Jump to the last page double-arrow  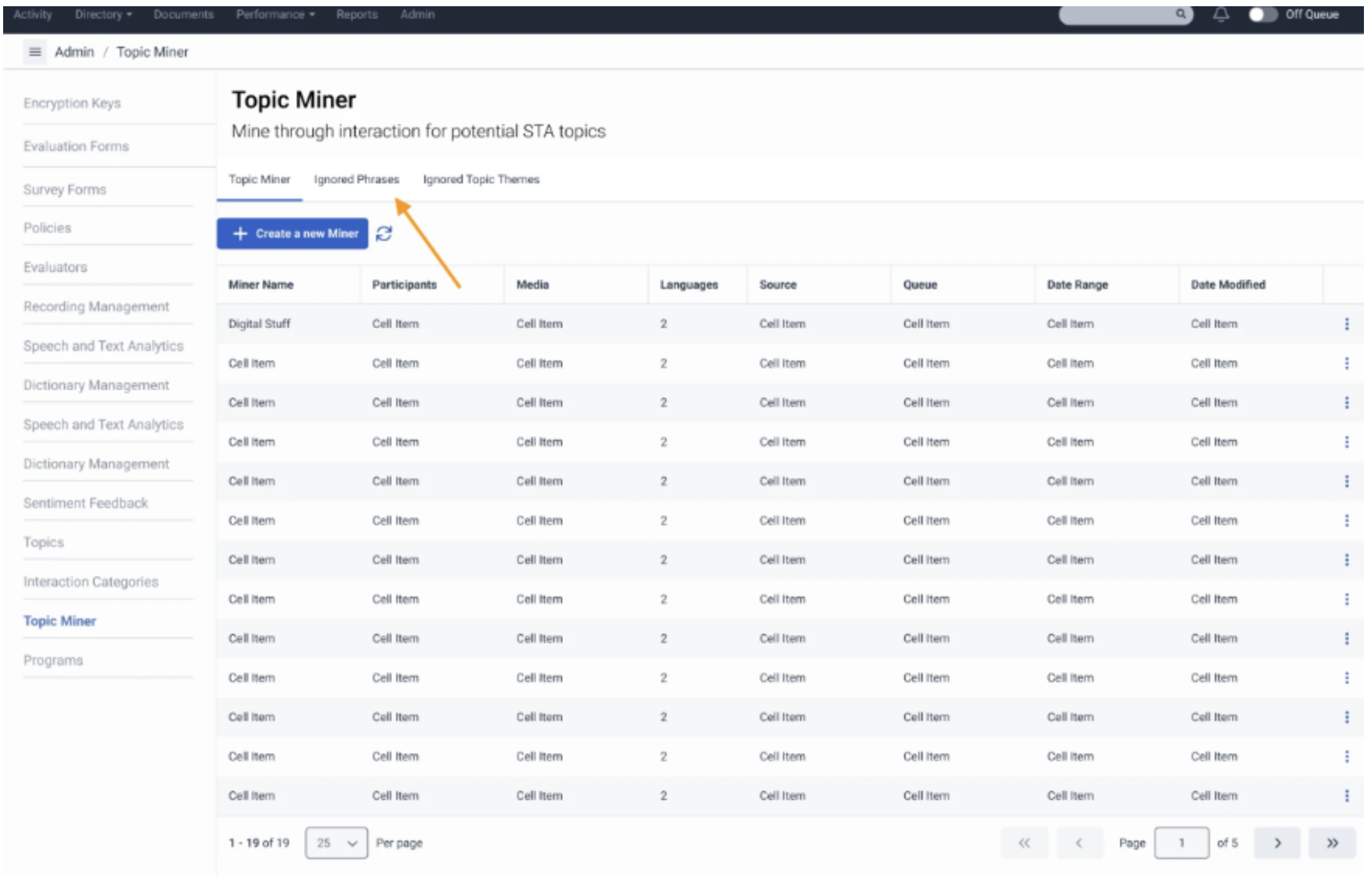(x=1332, y=843)
